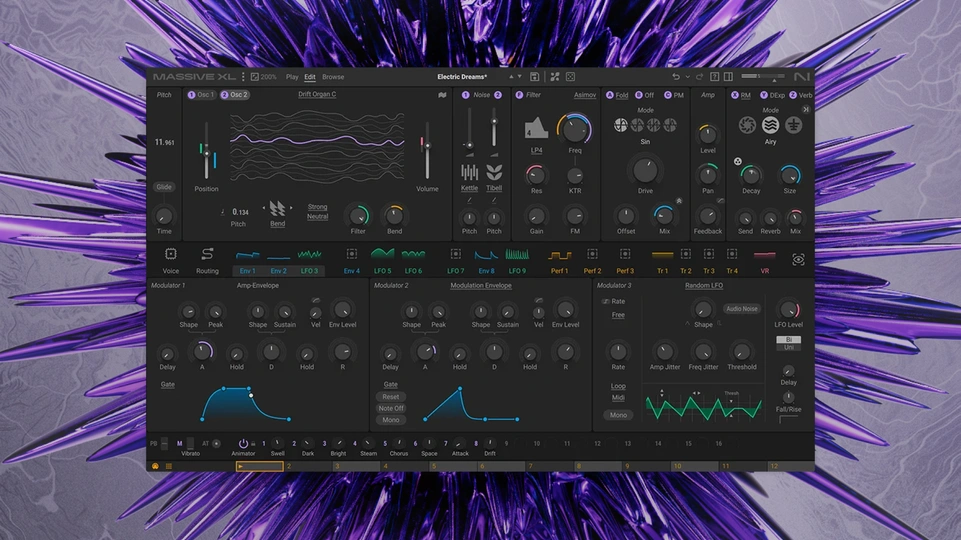Redo with the forward arrow icon
Screen dimensions: 961x540
(x=699, y=77)
